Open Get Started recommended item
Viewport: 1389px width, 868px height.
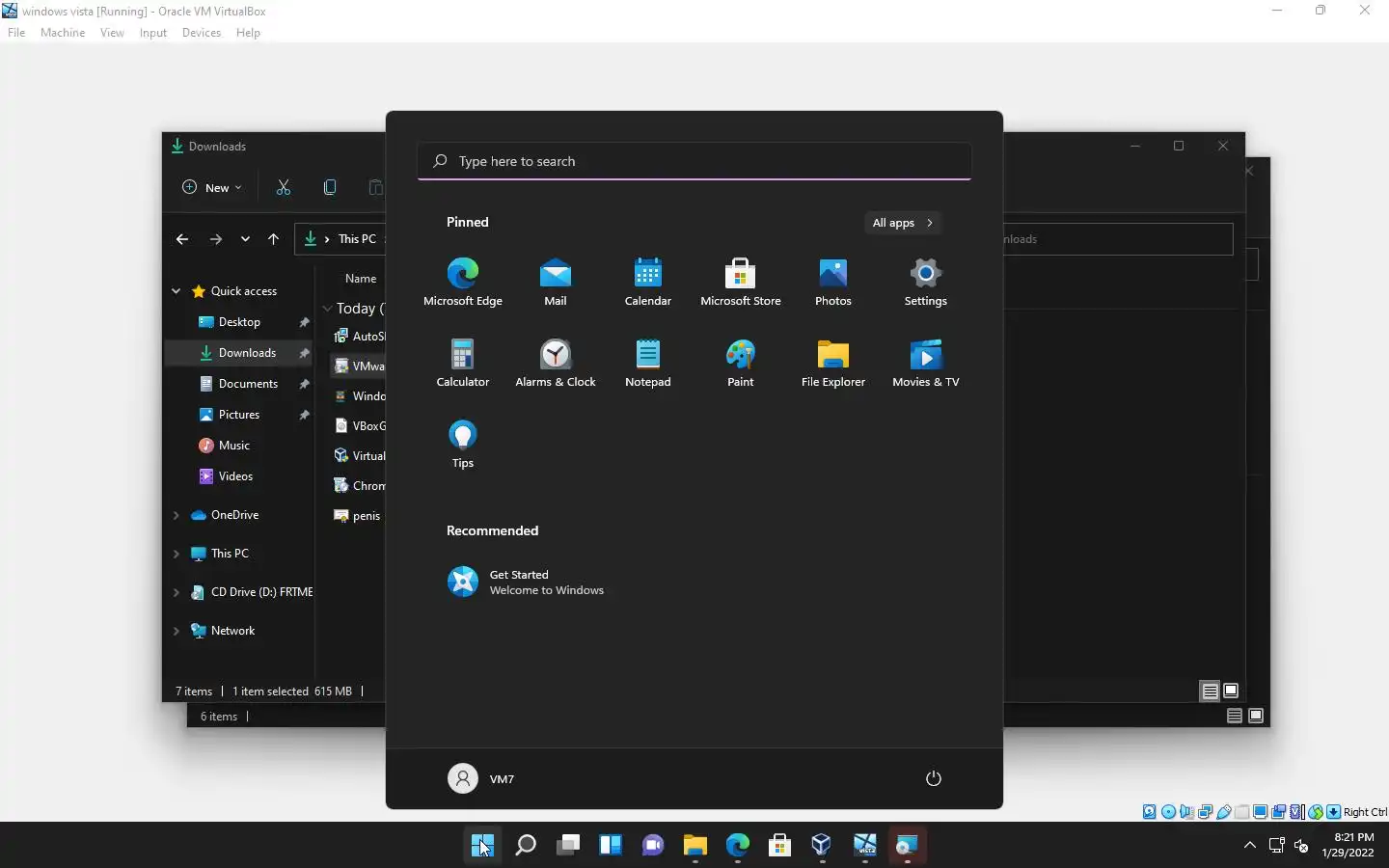(x=526, y=582)
